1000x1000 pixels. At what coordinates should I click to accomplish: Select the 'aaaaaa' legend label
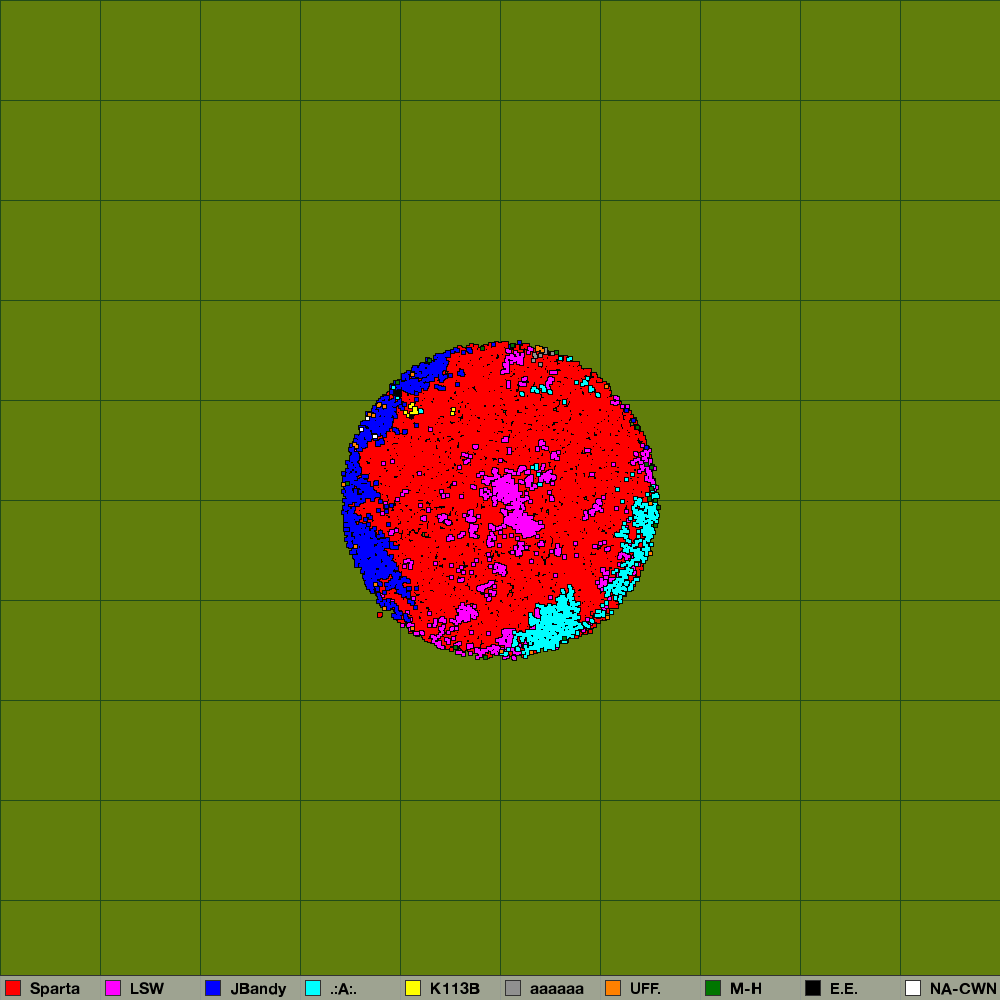coord(557,990)
